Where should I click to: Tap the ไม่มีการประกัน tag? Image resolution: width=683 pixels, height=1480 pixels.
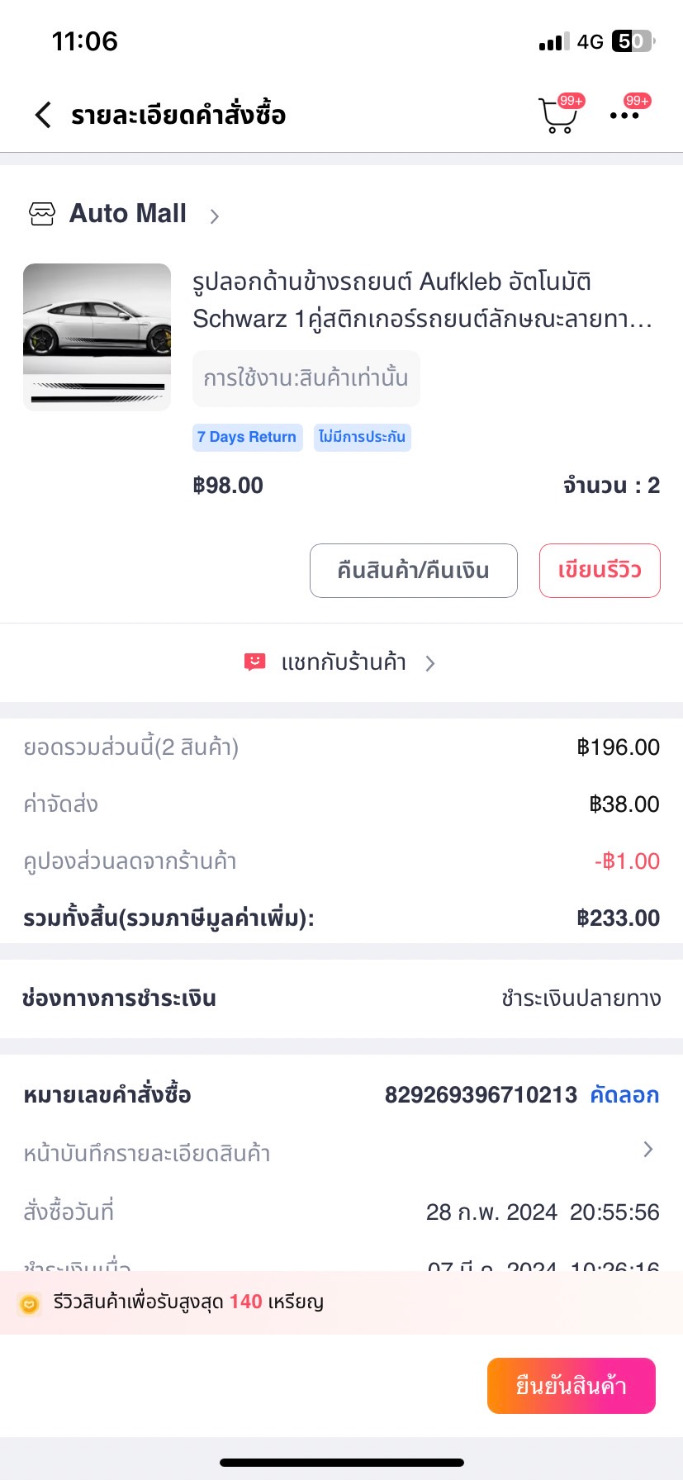pyautogui.click(x=362, y=437)
